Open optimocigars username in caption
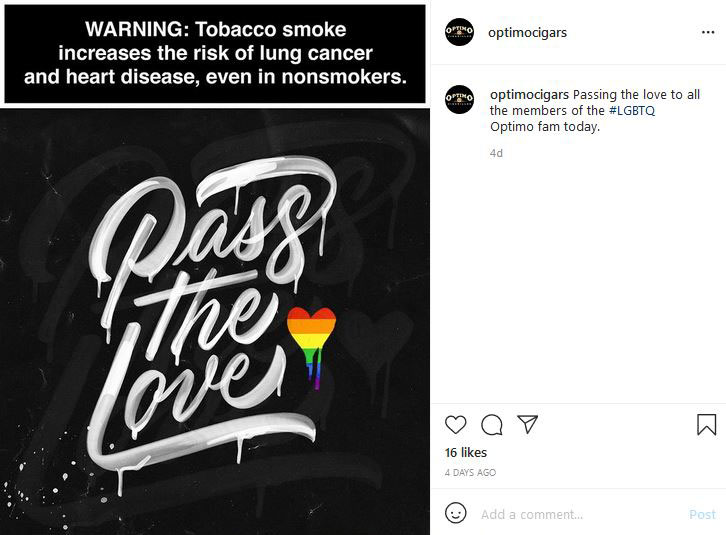Screen dimensions: 726x535 tap(529, 94)
